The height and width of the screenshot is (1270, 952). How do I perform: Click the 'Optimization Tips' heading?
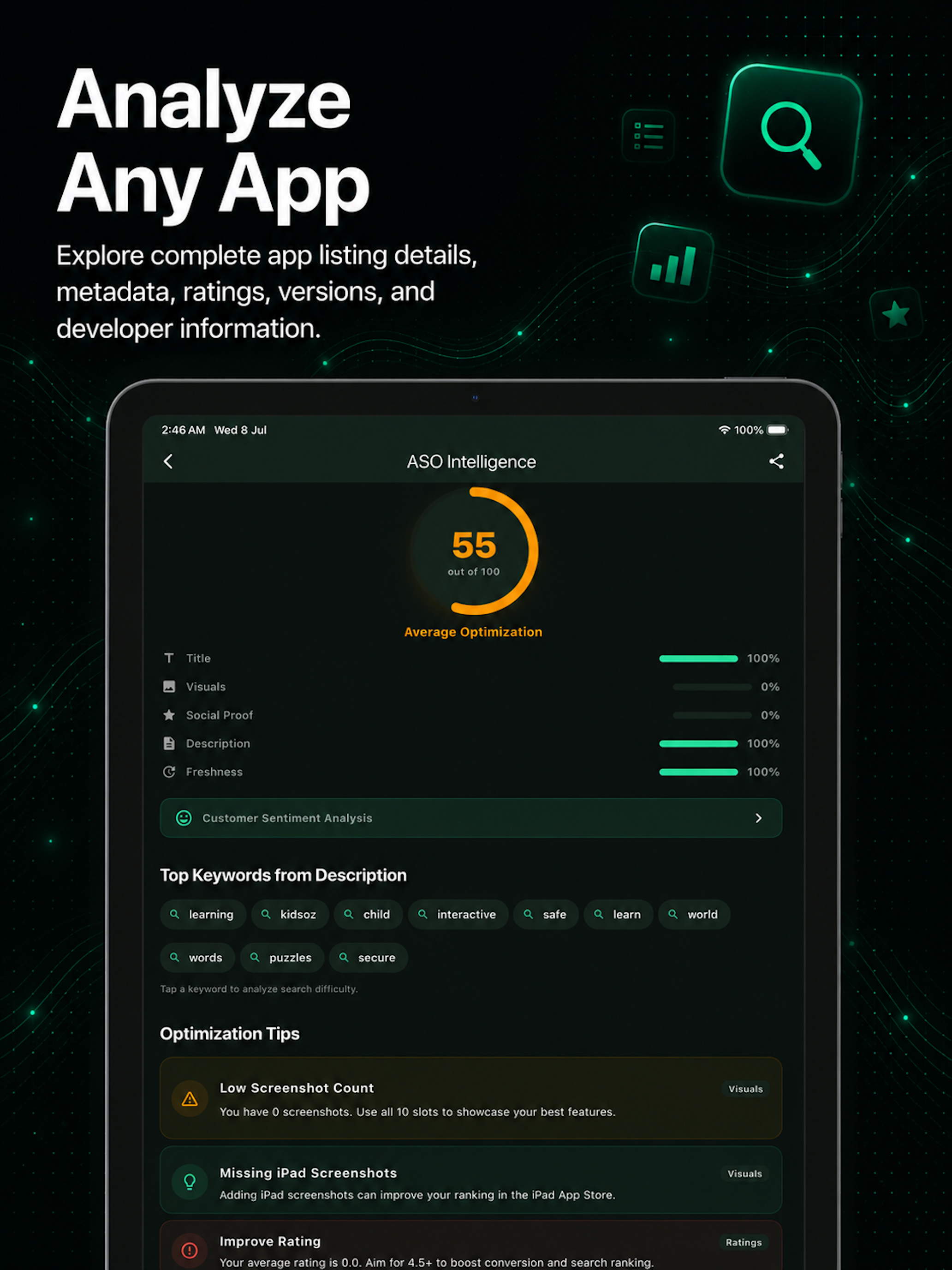click(230, 1033)
